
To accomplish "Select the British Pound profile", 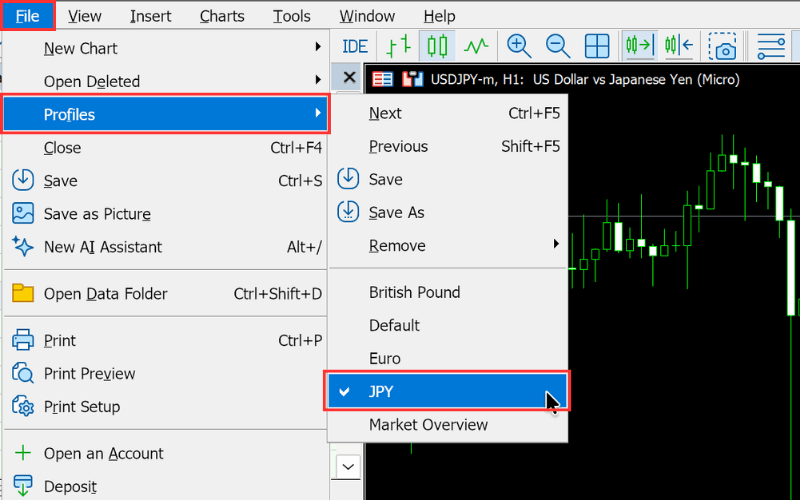I will coord(447,292).
